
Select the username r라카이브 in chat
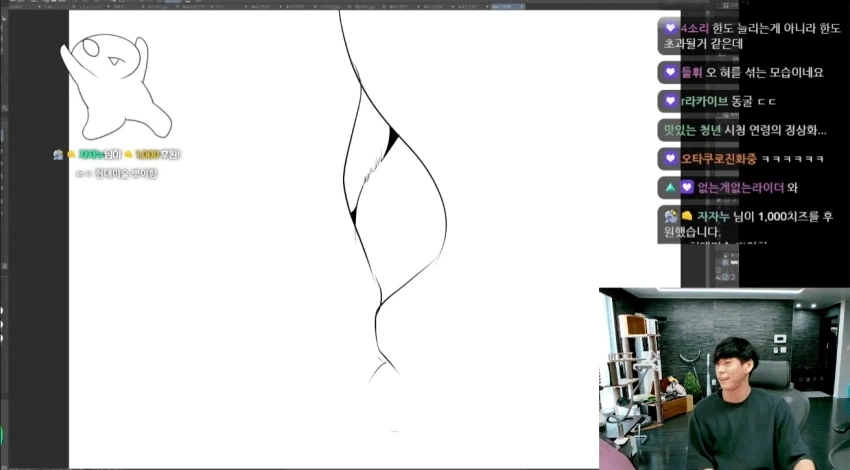[704, 101]
